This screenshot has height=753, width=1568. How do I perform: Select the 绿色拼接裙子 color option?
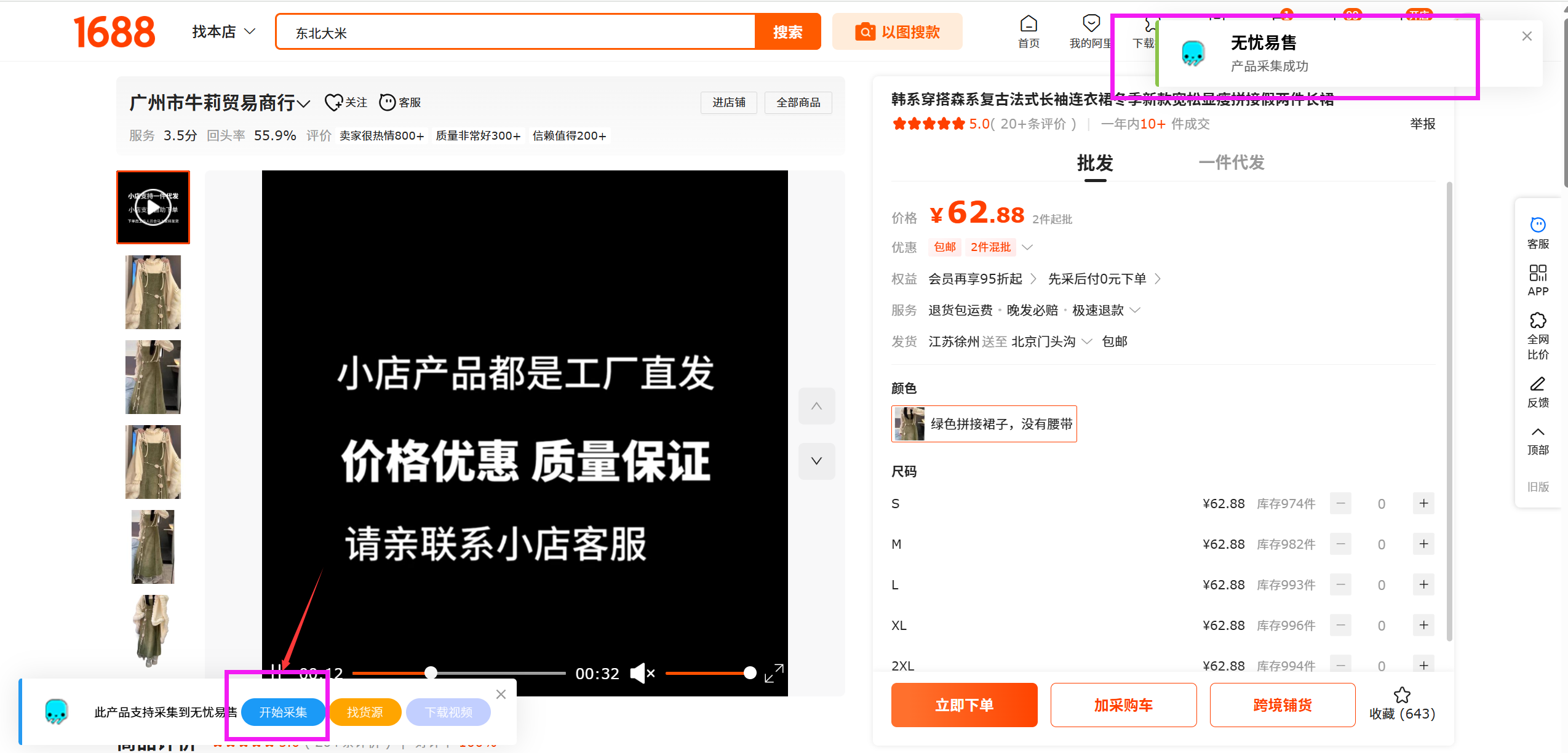983,424
